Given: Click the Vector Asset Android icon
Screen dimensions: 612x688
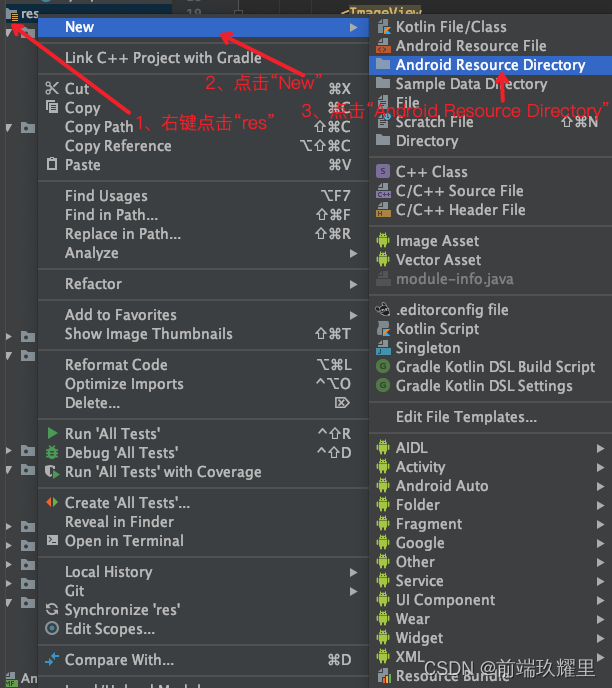Looking at the screenshot, I should pos(383,260).
